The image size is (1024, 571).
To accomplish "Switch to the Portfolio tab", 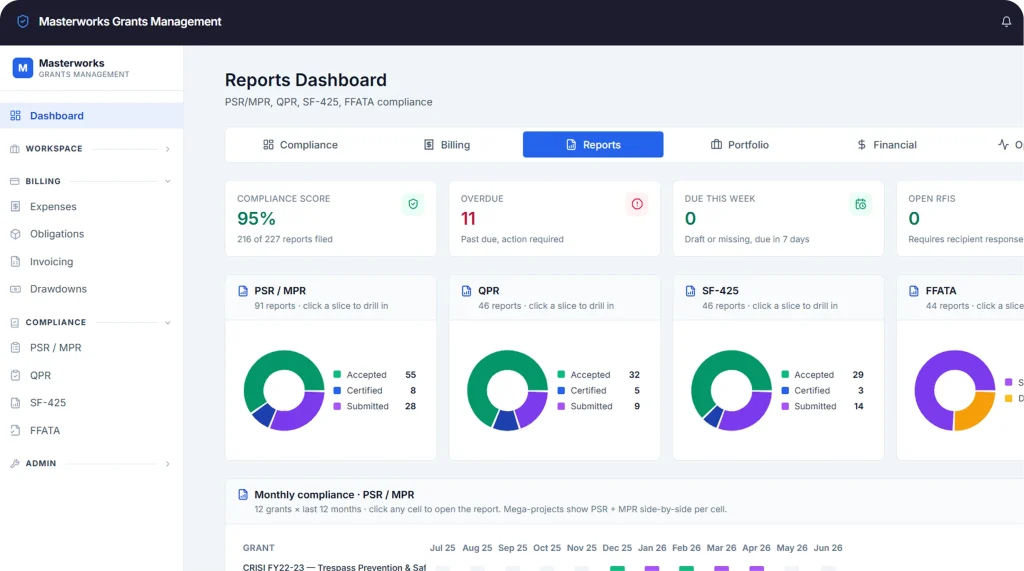I will tap(739, 144).
